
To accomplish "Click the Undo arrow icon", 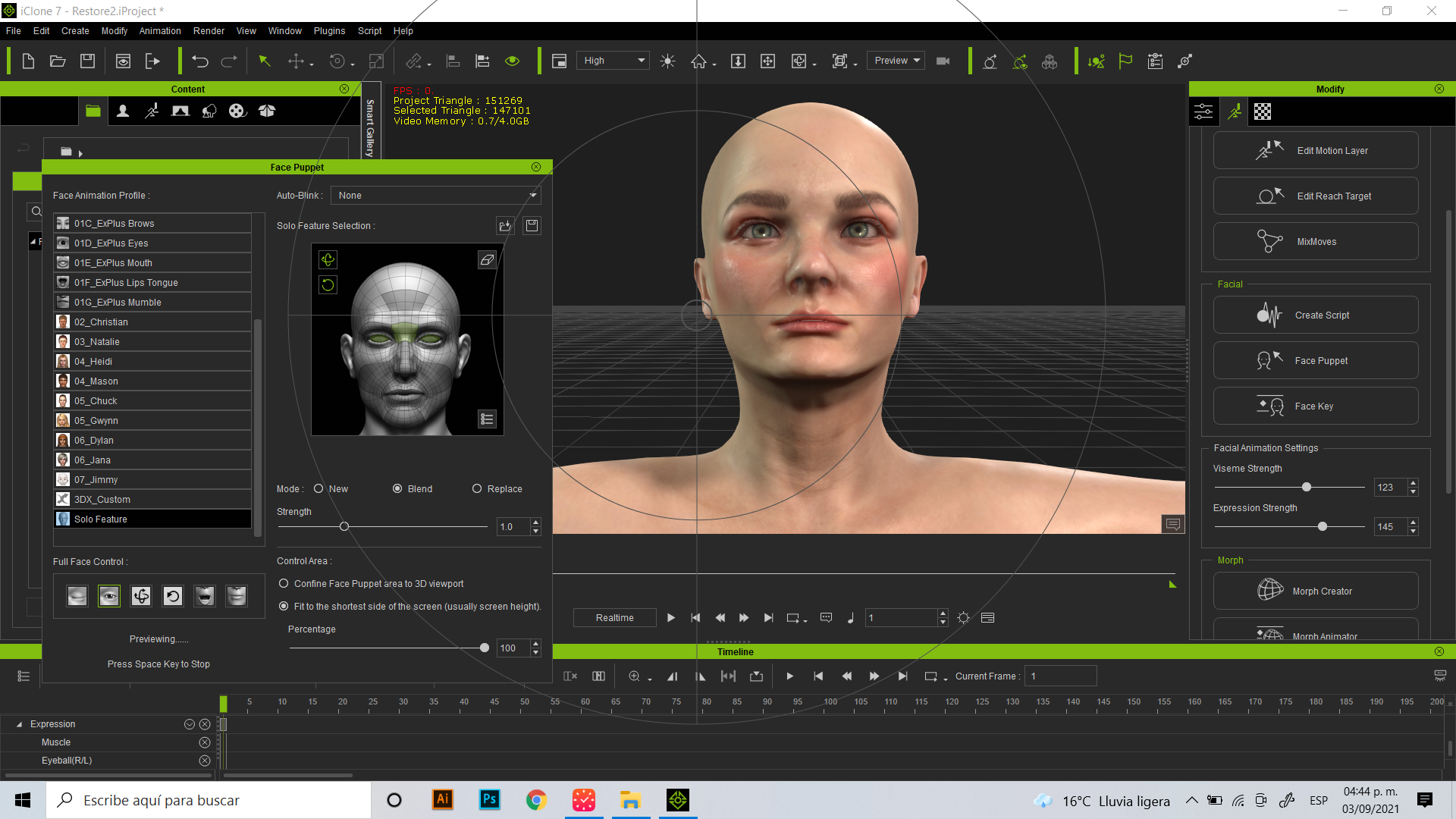I will 199,61.
